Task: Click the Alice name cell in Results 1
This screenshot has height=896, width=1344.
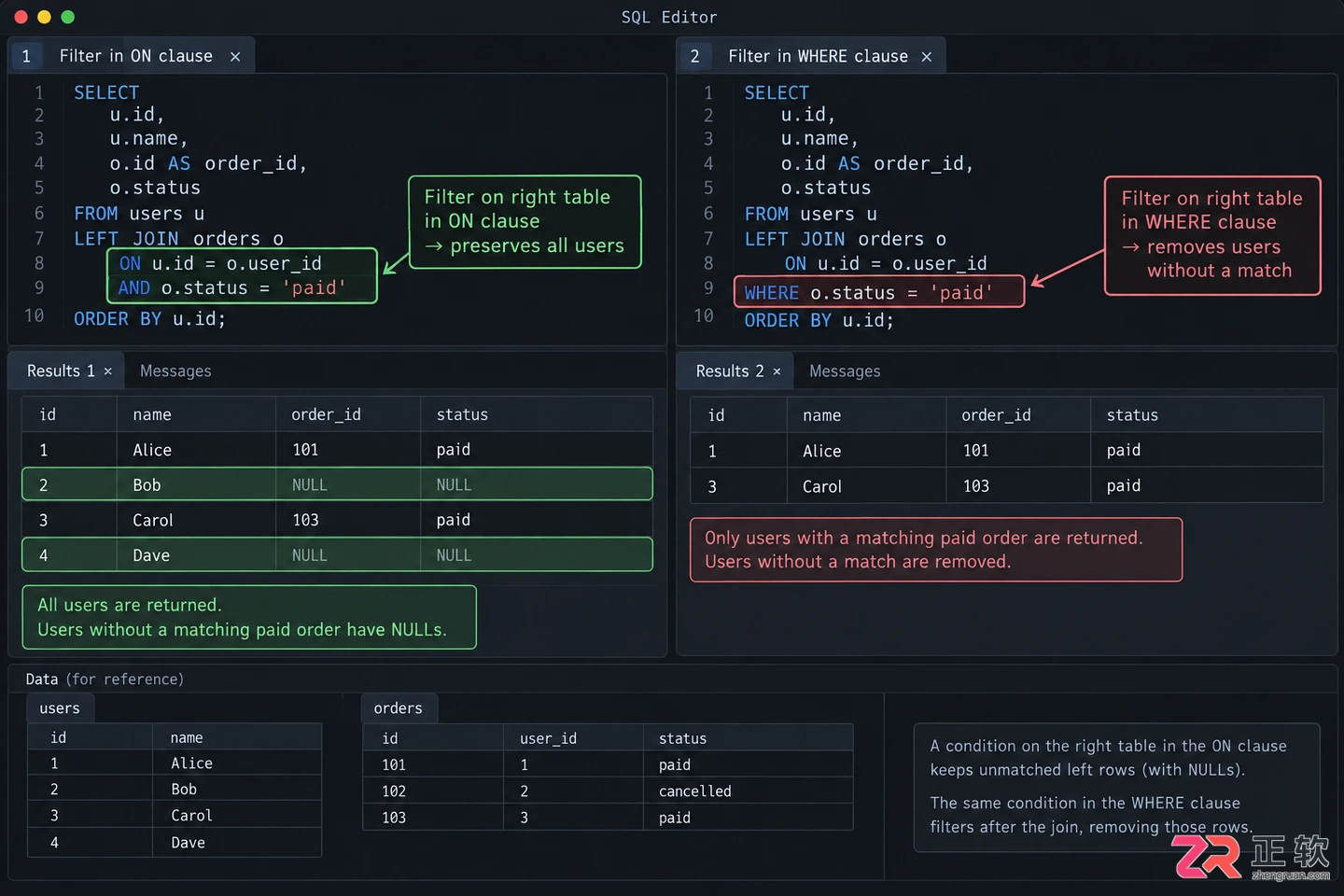Action: point(196,450)
